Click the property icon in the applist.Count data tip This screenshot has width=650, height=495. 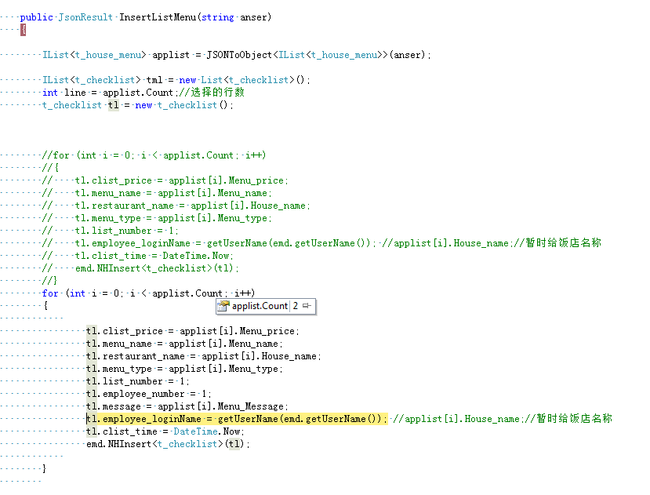pos(223,306)
